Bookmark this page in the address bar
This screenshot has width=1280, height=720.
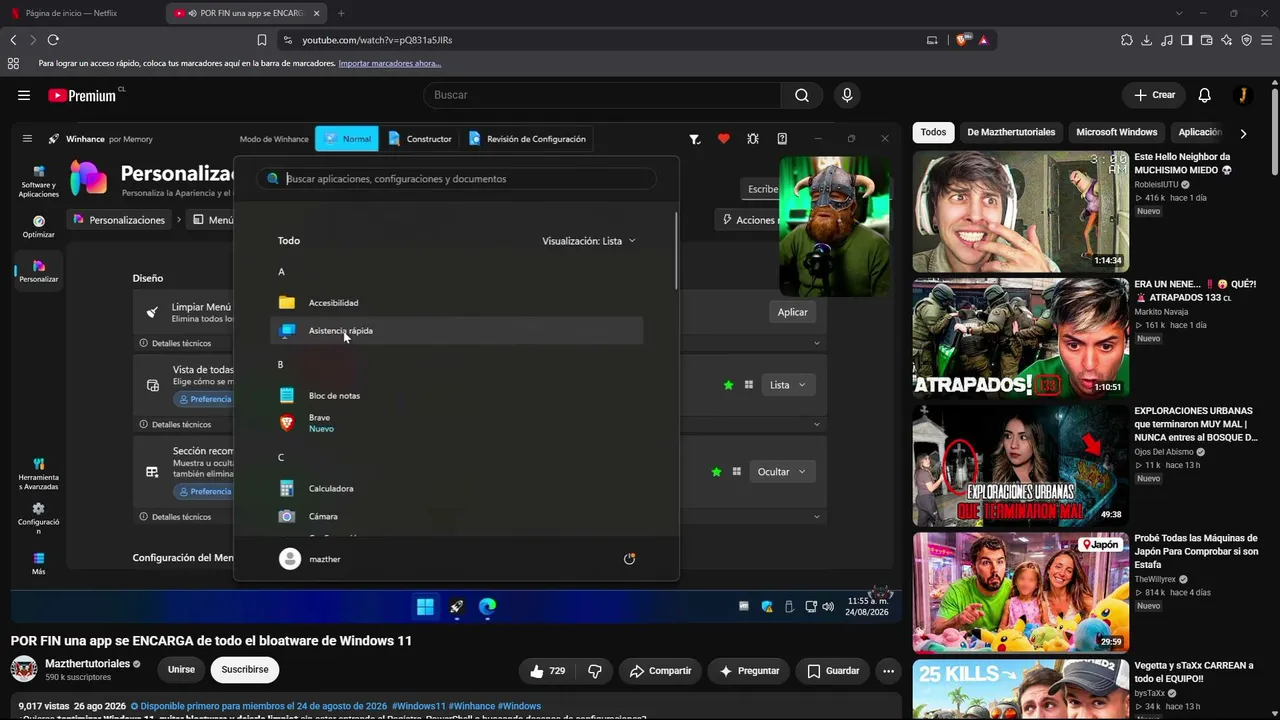(262, 40)
